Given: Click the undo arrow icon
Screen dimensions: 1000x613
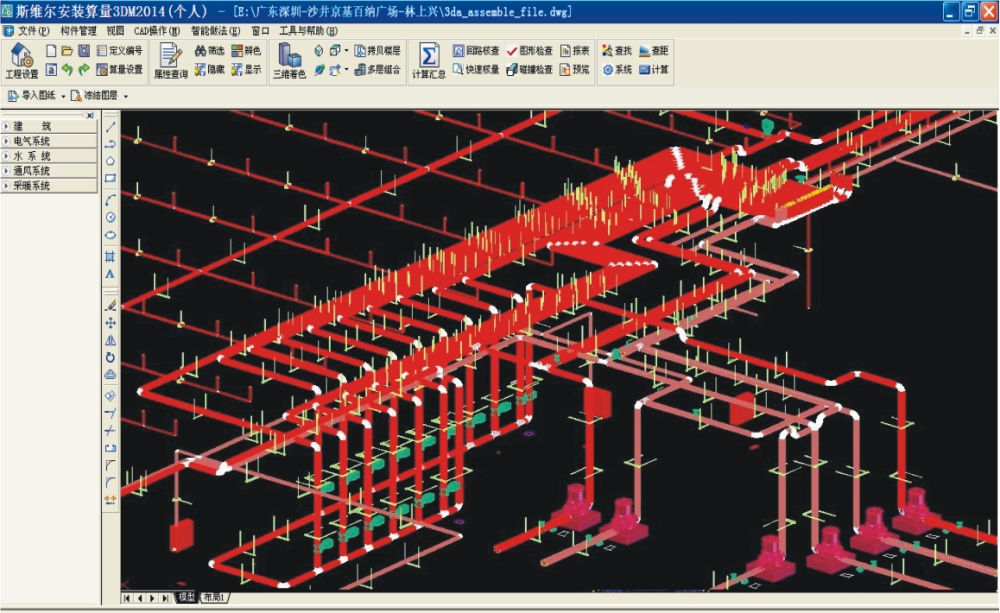Looking at the screenshot, I should (x=67, y=70).
